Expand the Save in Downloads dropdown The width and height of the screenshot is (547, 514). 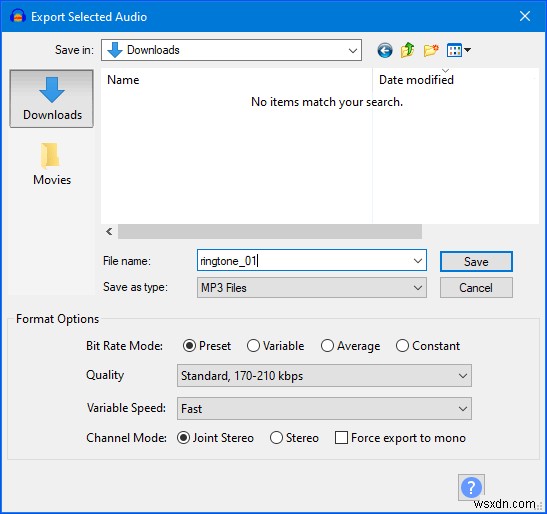[x=231, y=50]
